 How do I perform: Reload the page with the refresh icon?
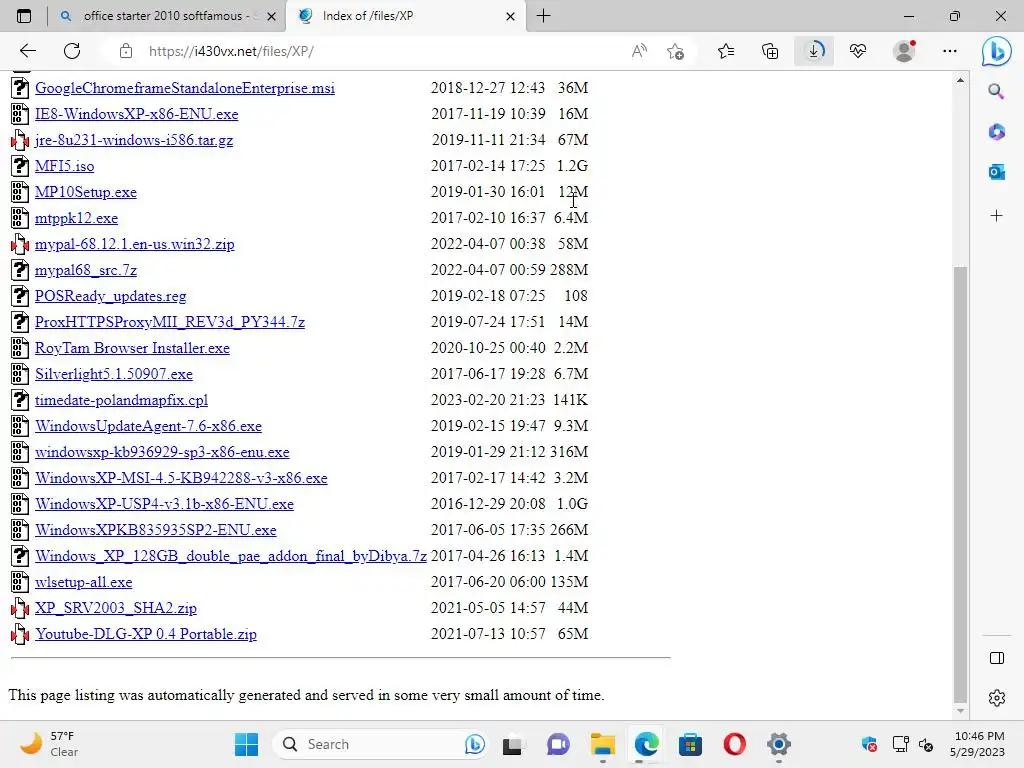point(72,51)
